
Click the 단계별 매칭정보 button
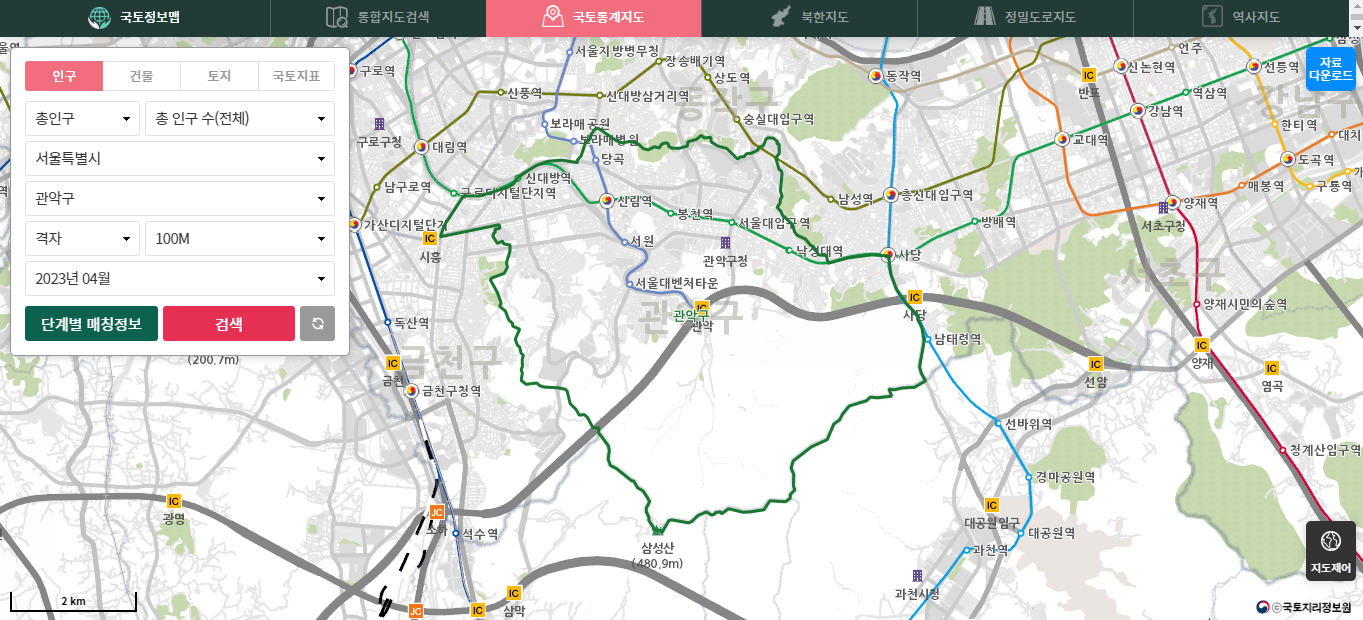point(91,324)
